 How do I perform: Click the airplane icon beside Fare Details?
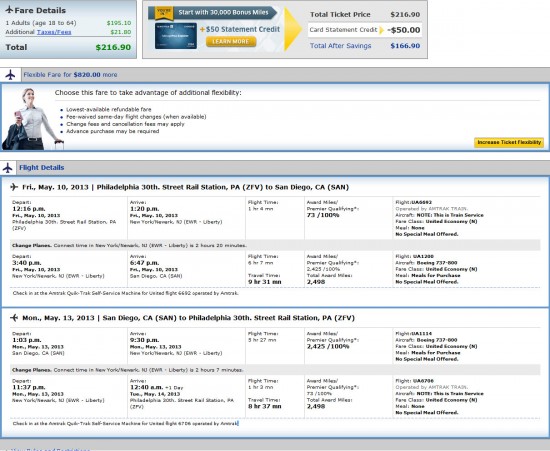[9, 10]
